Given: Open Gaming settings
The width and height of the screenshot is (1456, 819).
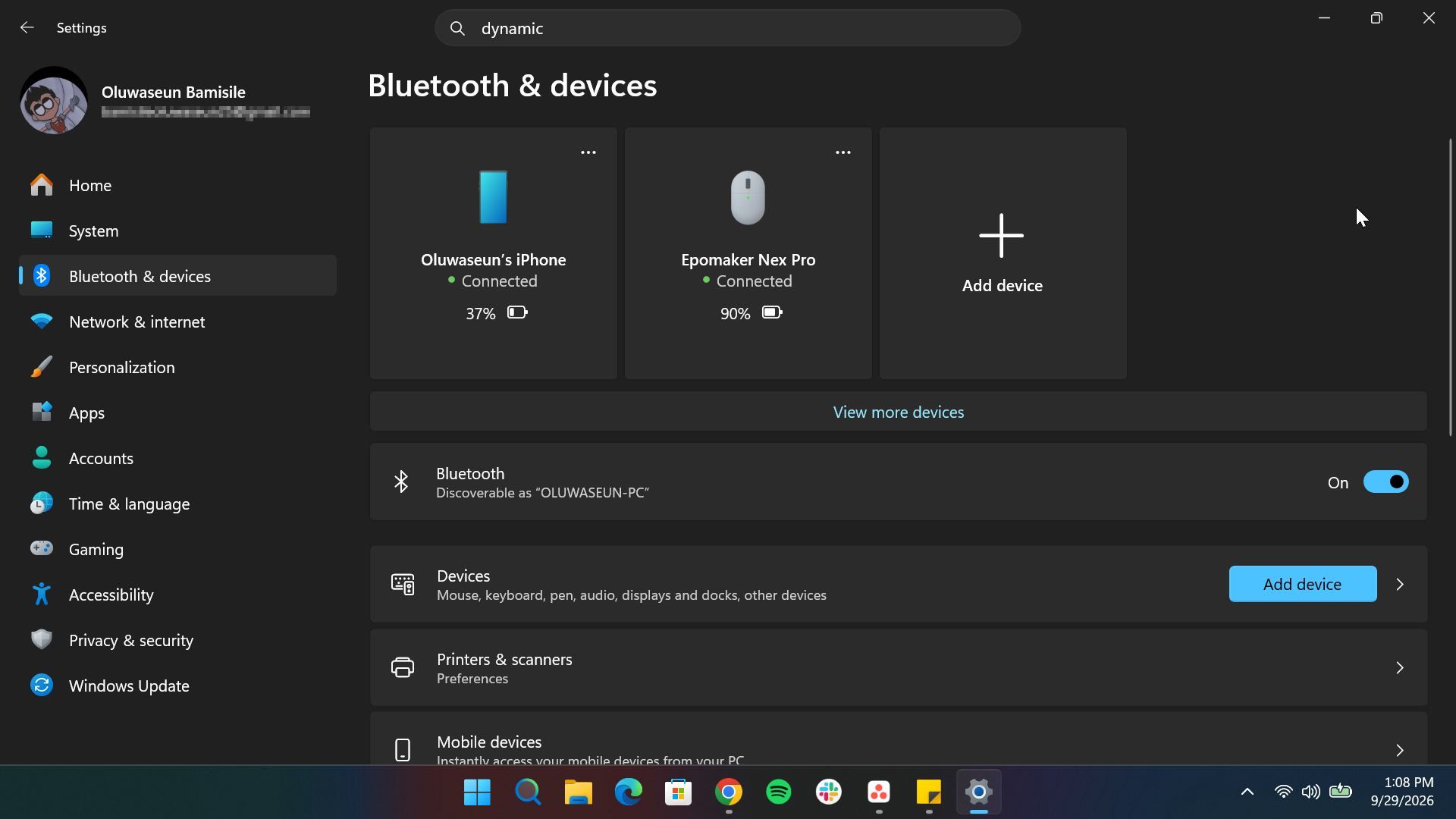Looking at the screenshot, I should click(177, 549).
